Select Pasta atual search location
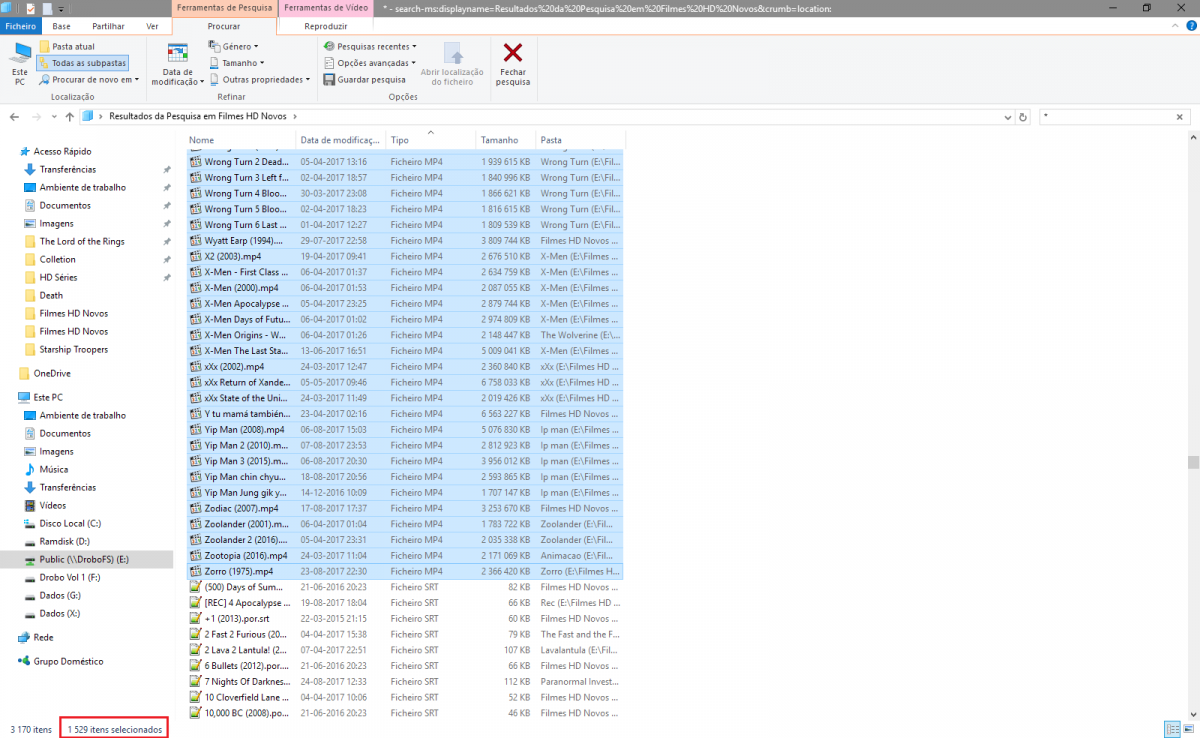Viewport: 1200px width, 738px height. (x=67, y=46)
